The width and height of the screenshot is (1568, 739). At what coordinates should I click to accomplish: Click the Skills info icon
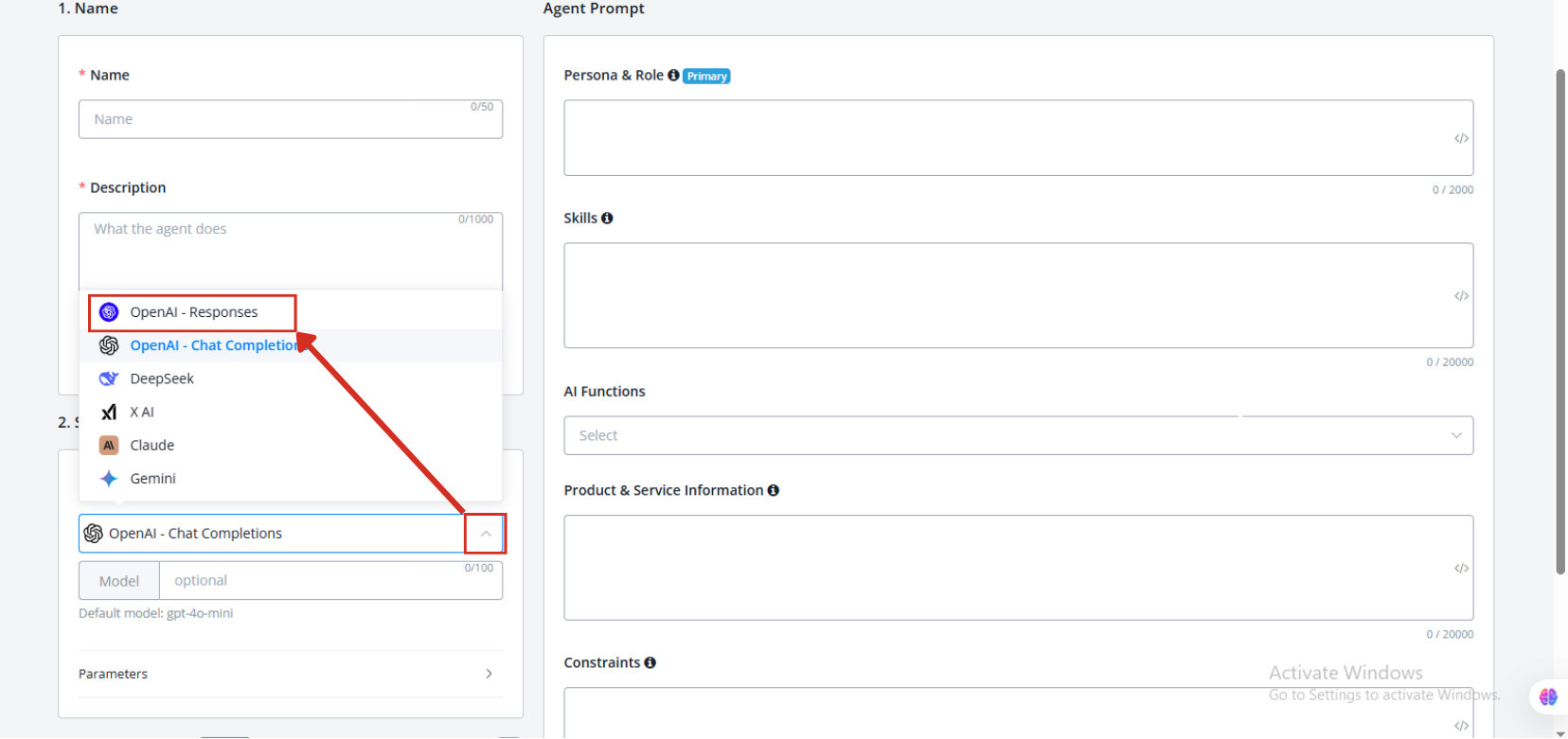[607, 219]
